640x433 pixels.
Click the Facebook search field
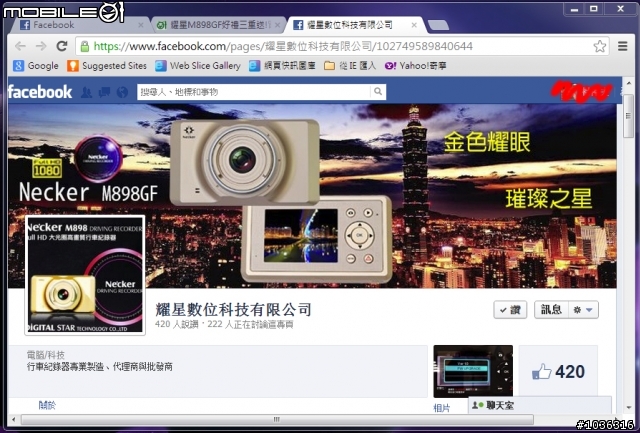[254, 92]
